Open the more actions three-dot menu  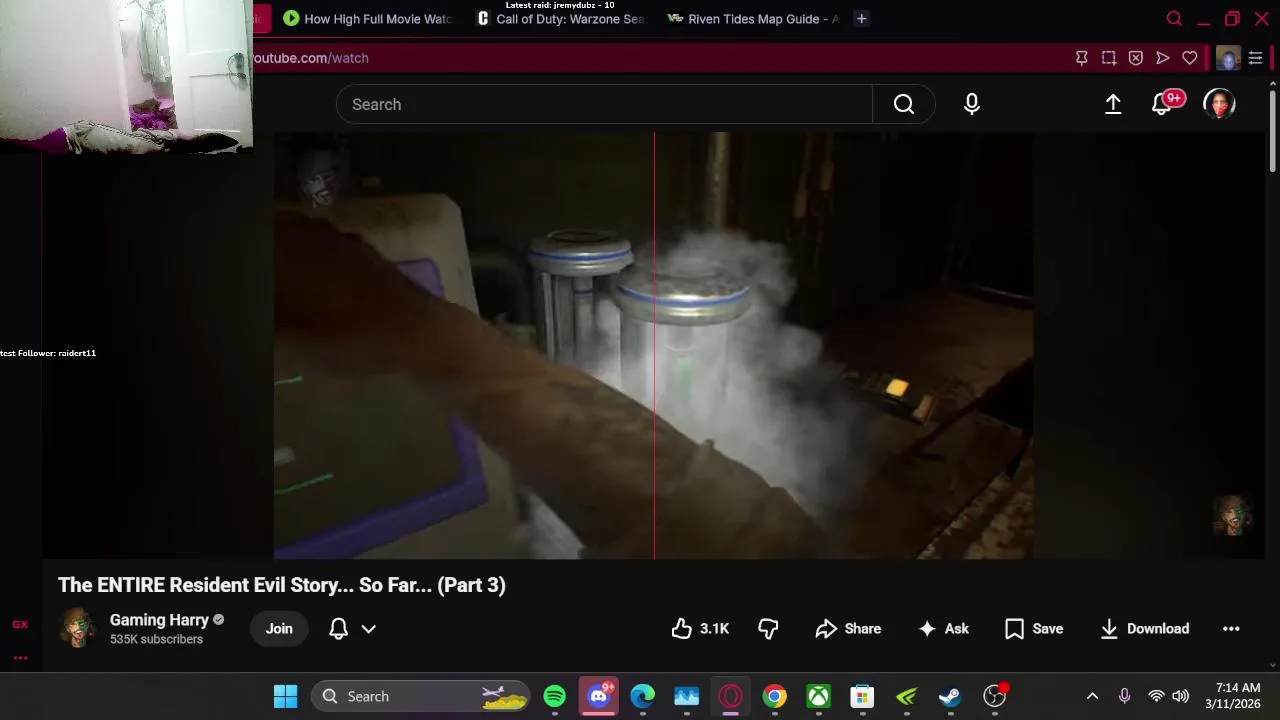click(1231, 628)
